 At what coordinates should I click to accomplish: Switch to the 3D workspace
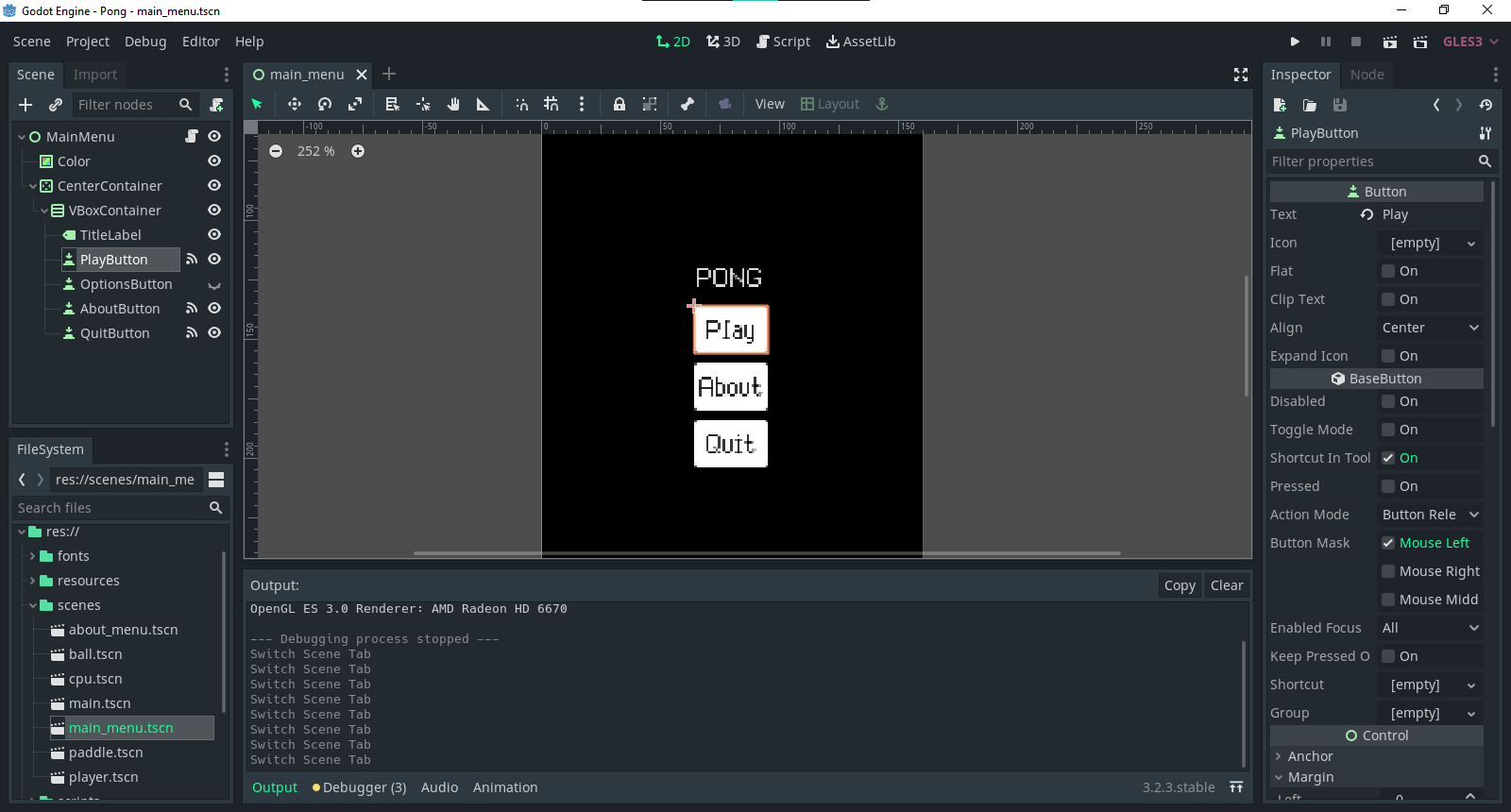723,42
